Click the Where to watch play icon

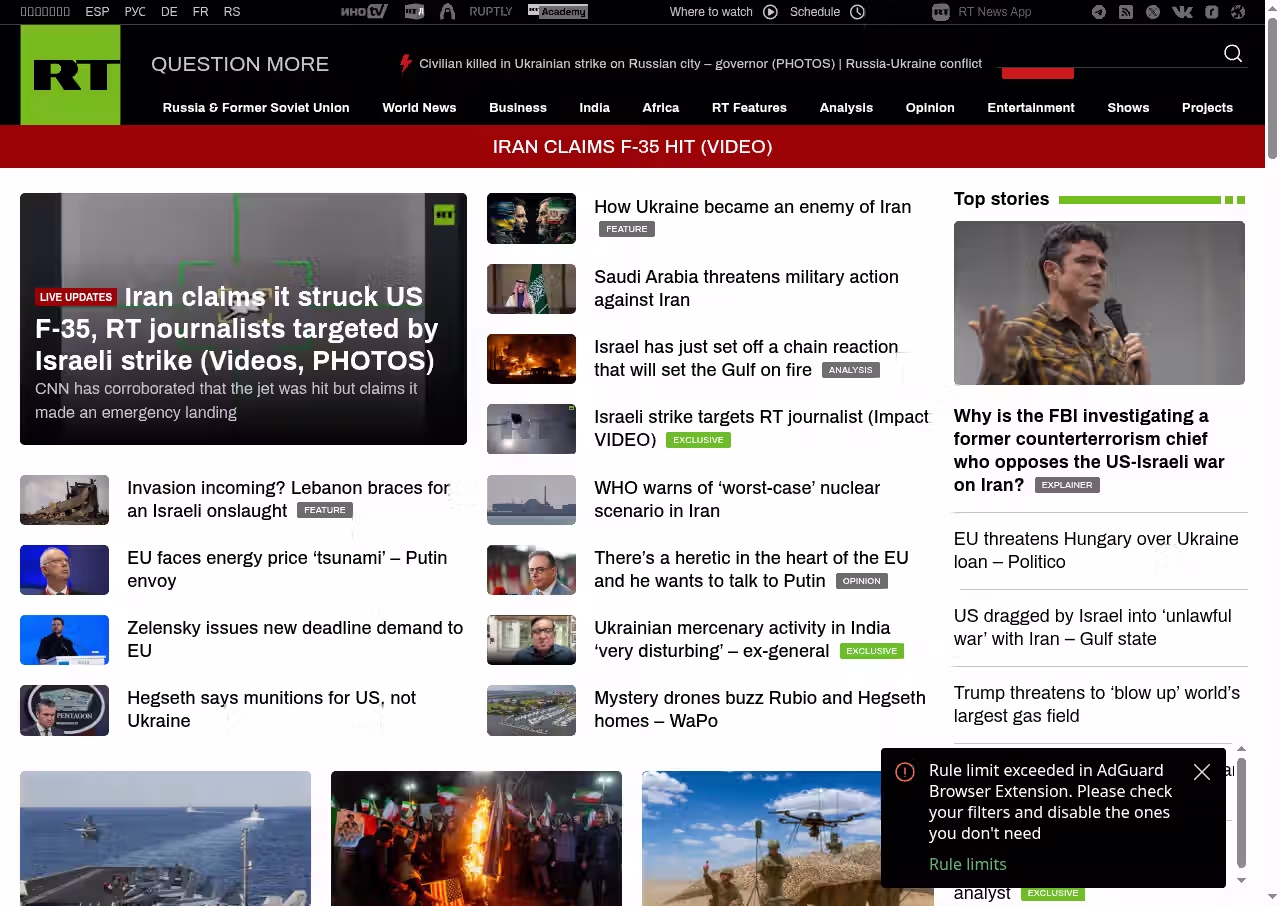point(770,12)
